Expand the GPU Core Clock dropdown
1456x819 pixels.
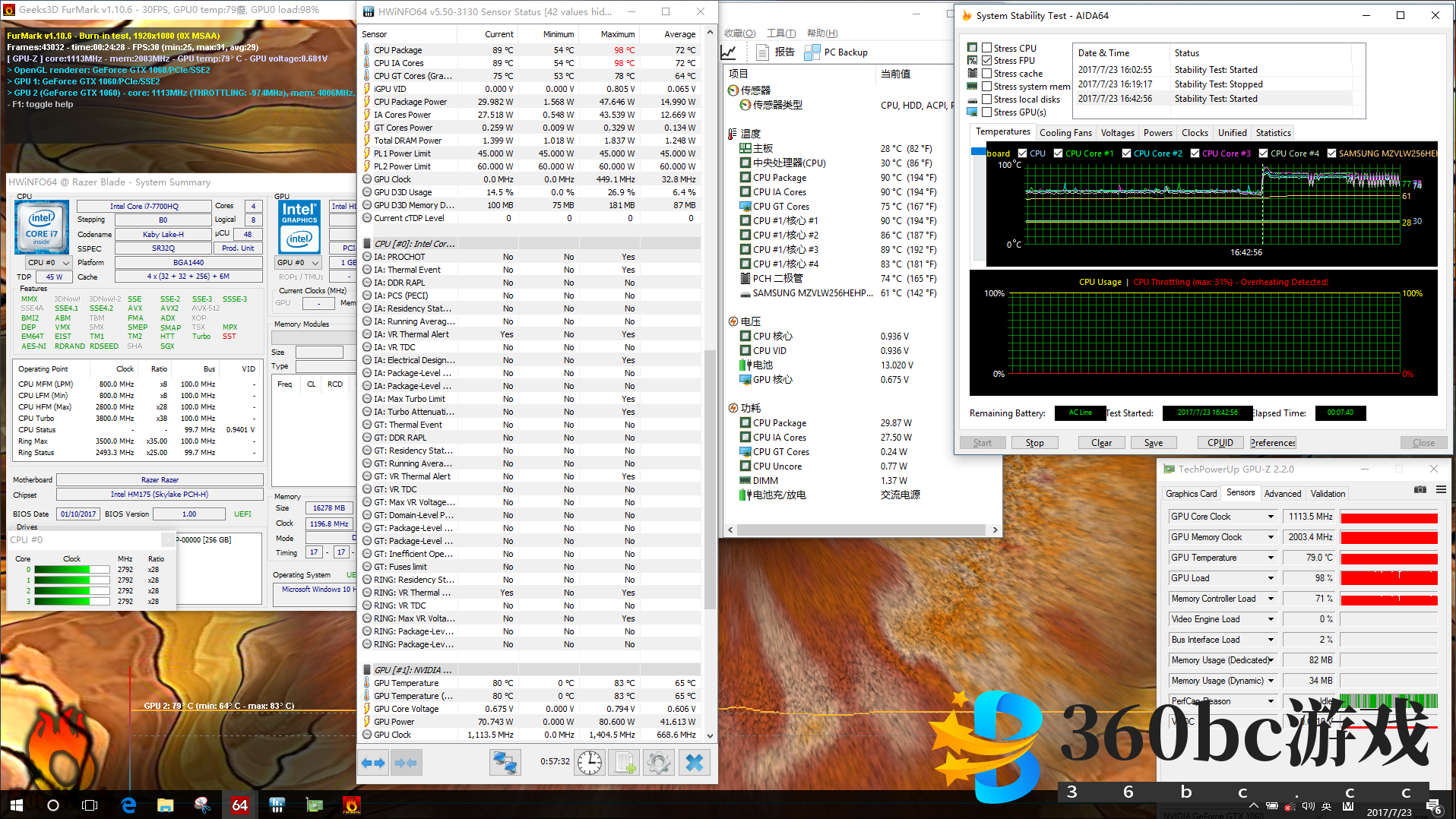(x=1270, y=517)
